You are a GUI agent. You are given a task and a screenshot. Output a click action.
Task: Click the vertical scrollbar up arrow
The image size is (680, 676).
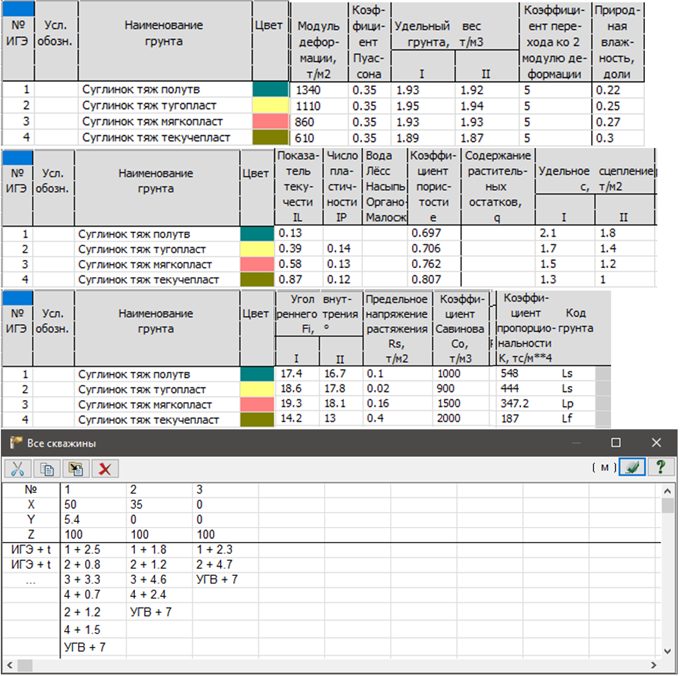(667, 491)
